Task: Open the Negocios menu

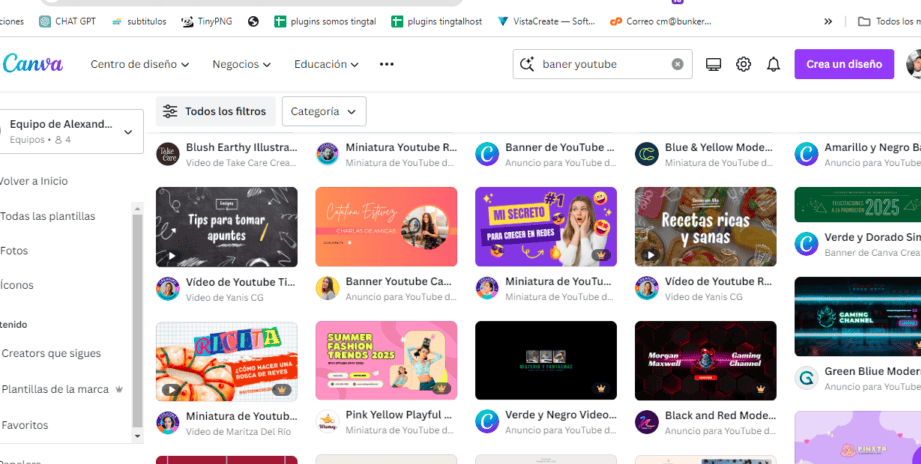Action: pos(241,64)
